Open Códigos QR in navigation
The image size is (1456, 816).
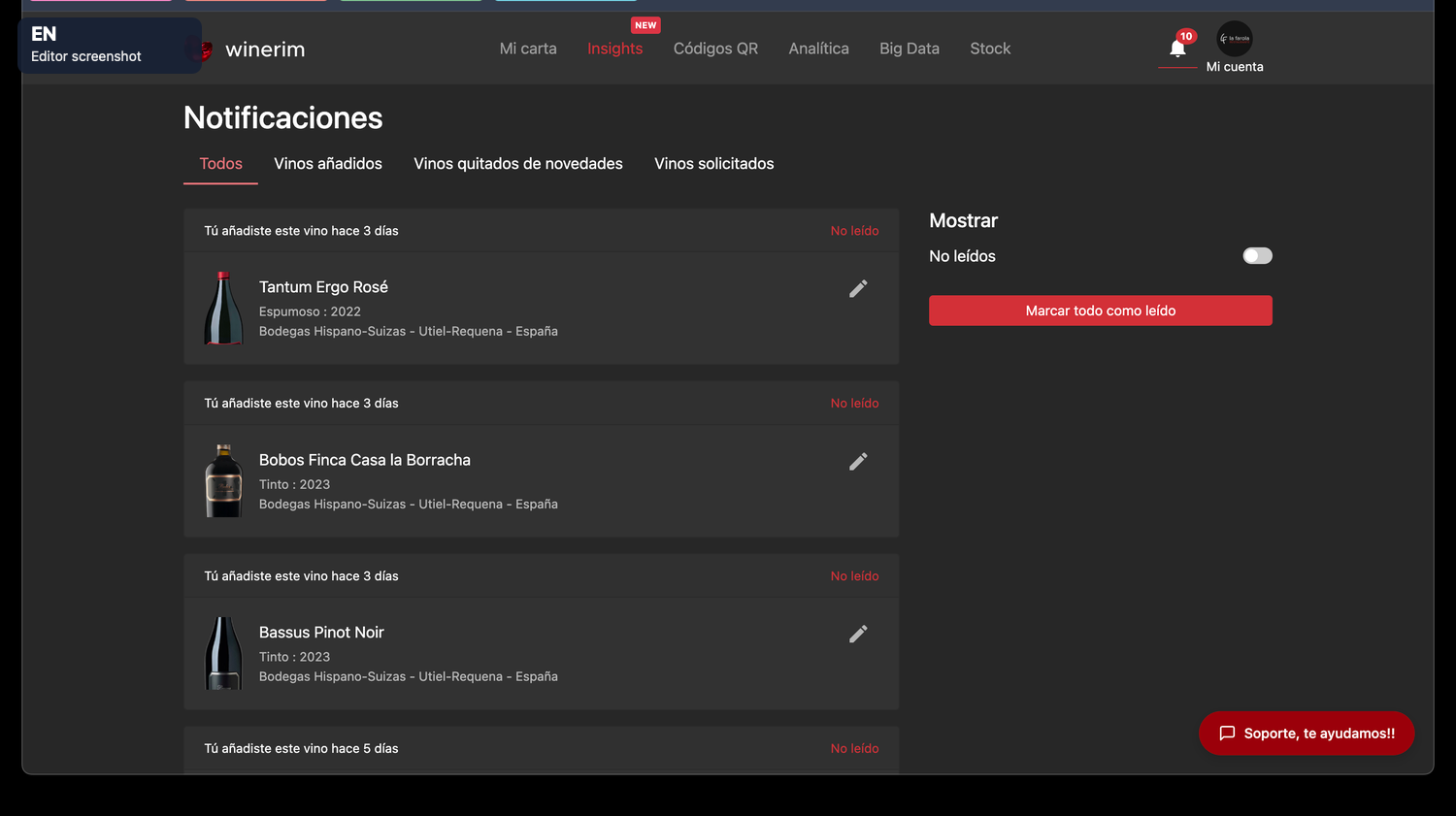click(x=715, y=49)
